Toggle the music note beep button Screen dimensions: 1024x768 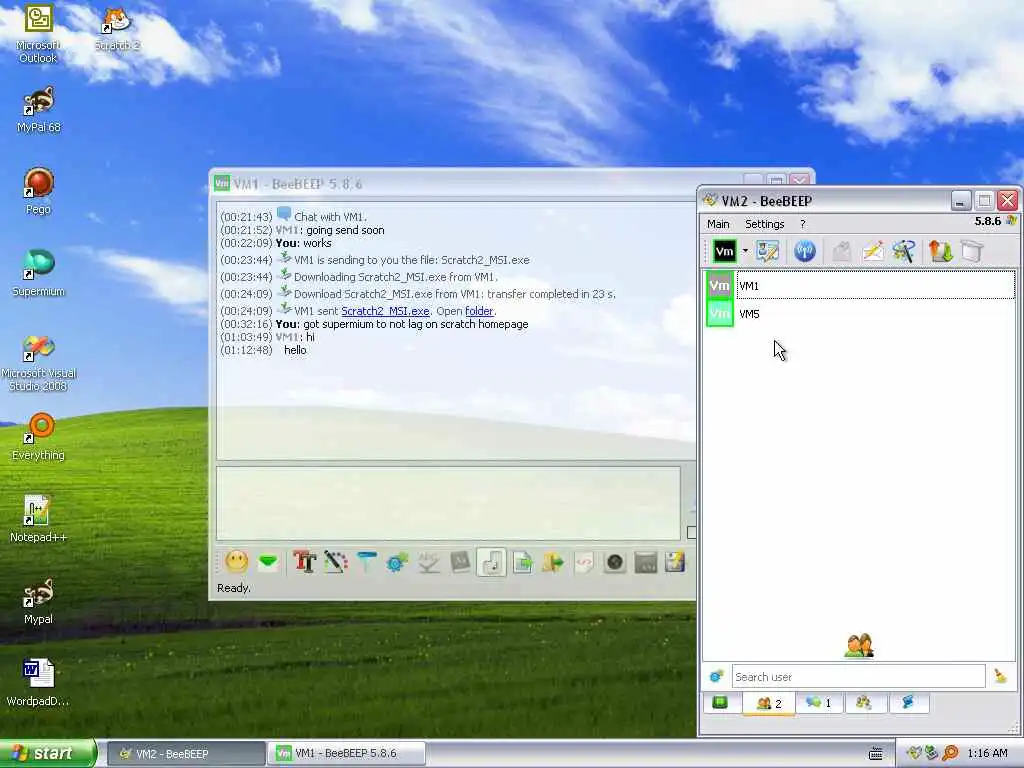pyautogui.click(x=491, y=562)
